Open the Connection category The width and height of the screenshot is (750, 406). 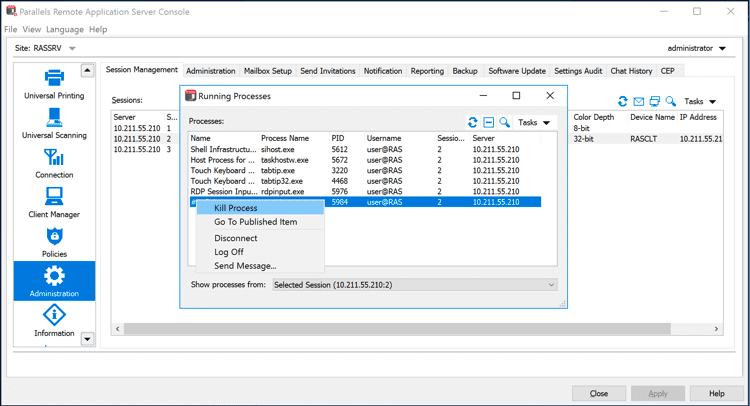pyautogui.click(x=54, y=163)
